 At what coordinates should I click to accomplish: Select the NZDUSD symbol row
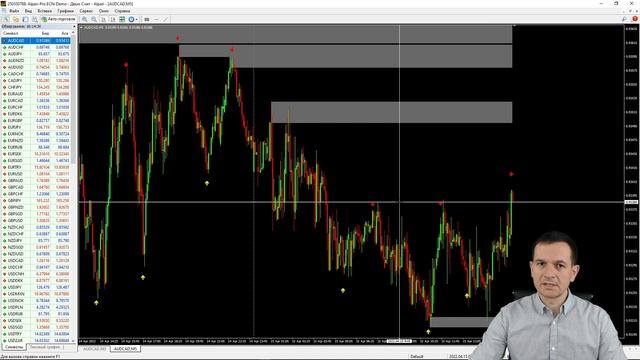coord(36,254)
